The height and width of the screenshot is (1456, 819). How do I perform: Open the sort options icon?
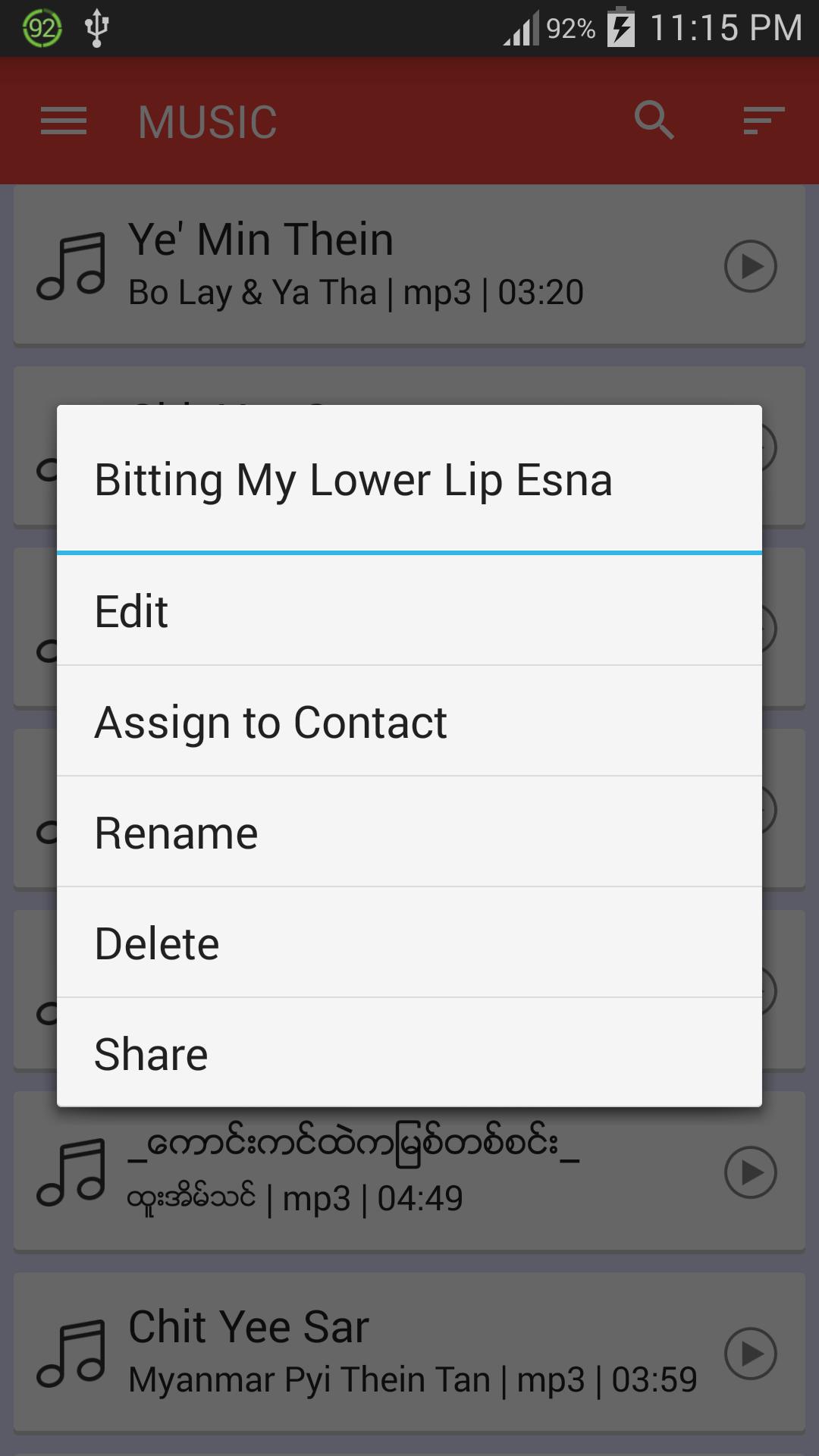click(763, 121)
